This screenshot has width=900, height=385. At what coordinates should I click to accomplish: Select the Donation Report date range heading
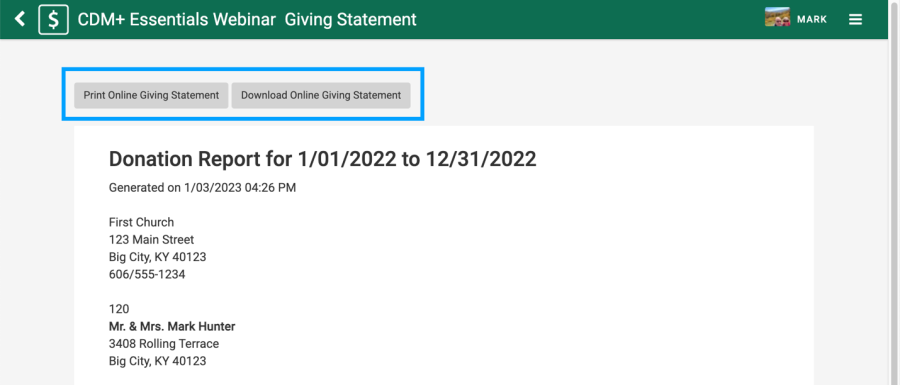click(x=323, y=159)
